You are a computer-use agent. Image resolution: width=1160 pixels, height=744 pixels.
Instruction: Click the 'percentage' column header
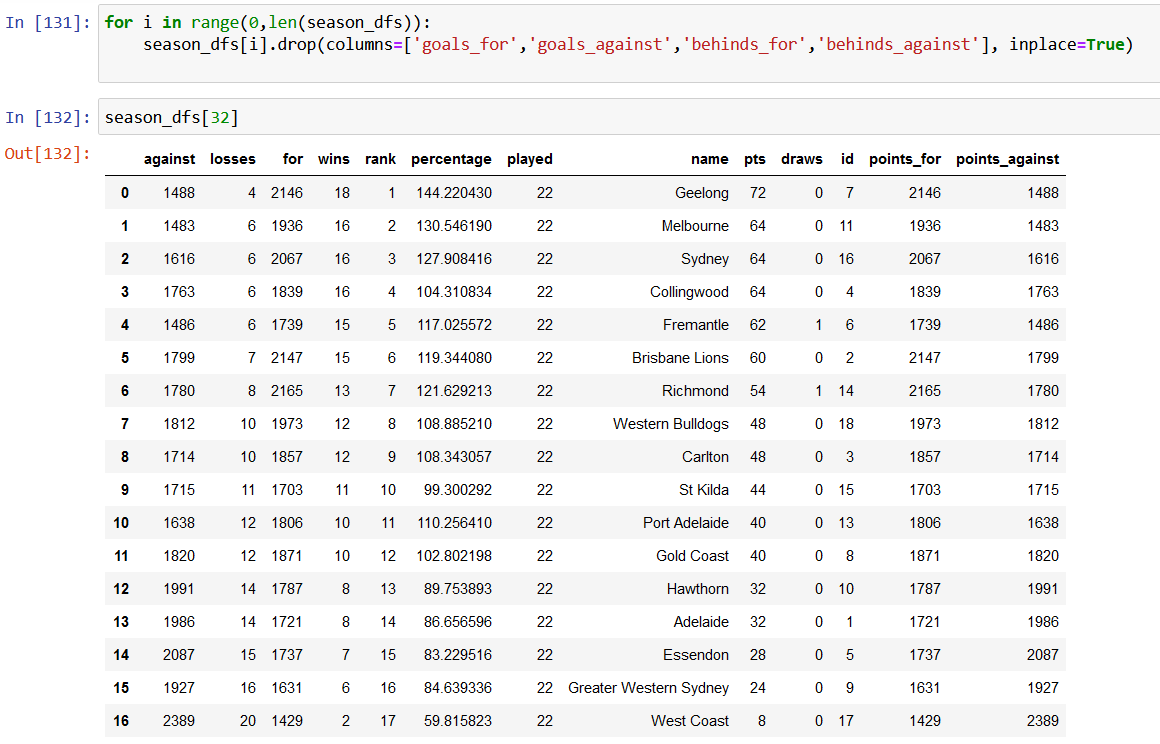click(x=451, y=159)
